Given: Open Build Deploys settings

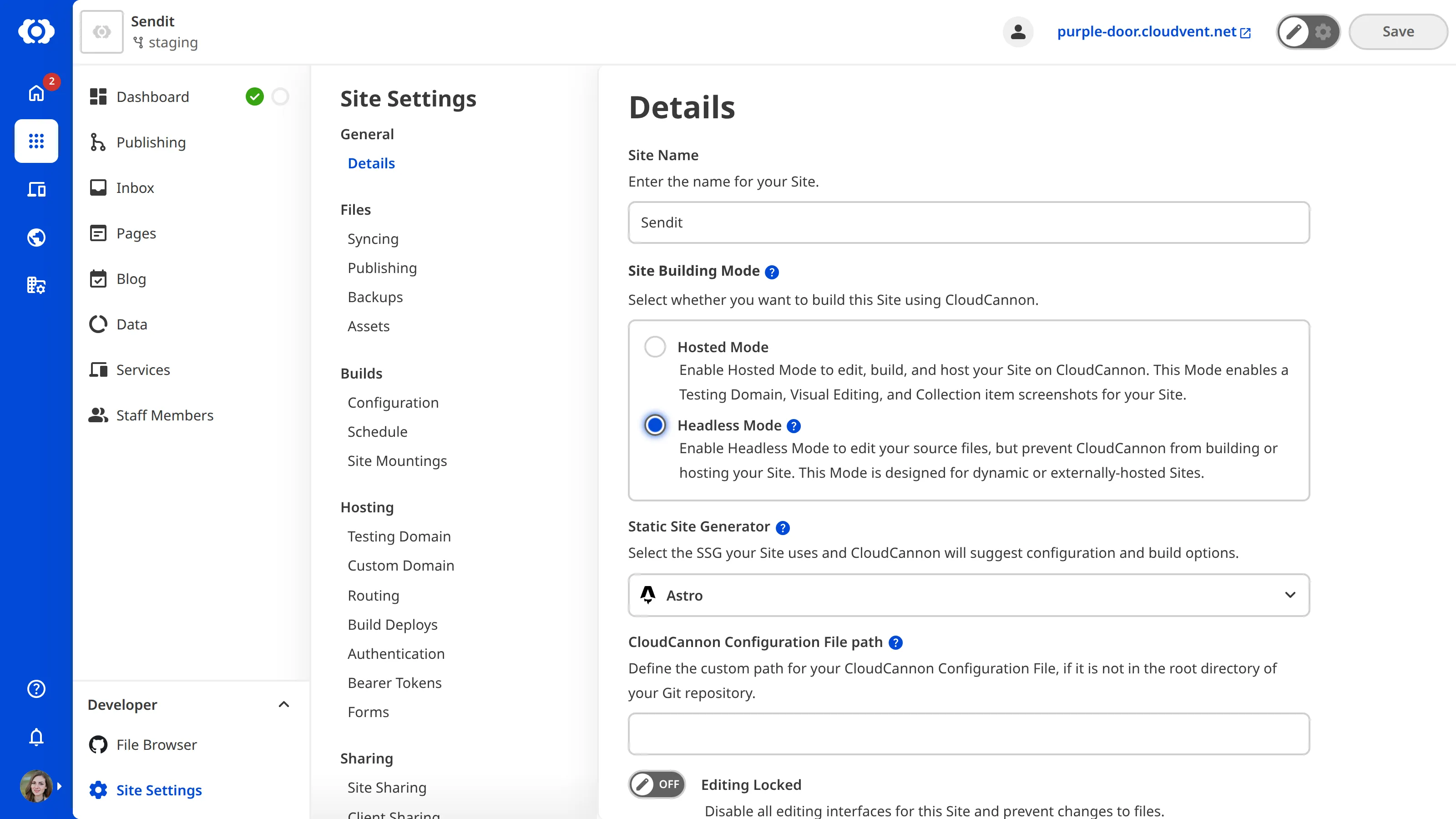Looking at the screenshot, I should pyautogui.click(x=393, y=625).
